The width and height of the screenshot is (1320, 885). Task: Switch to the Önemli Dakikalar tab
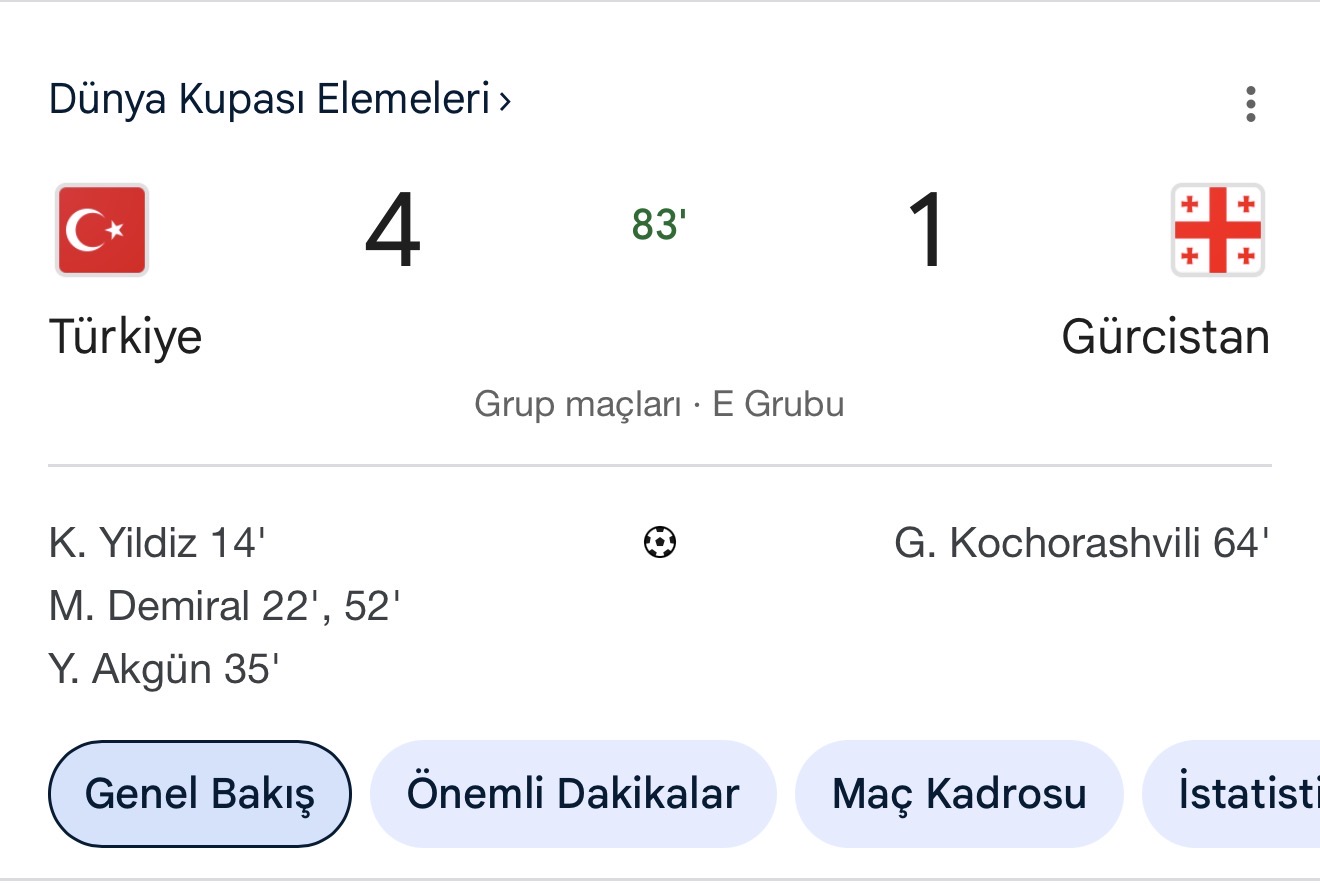[573, 794]
